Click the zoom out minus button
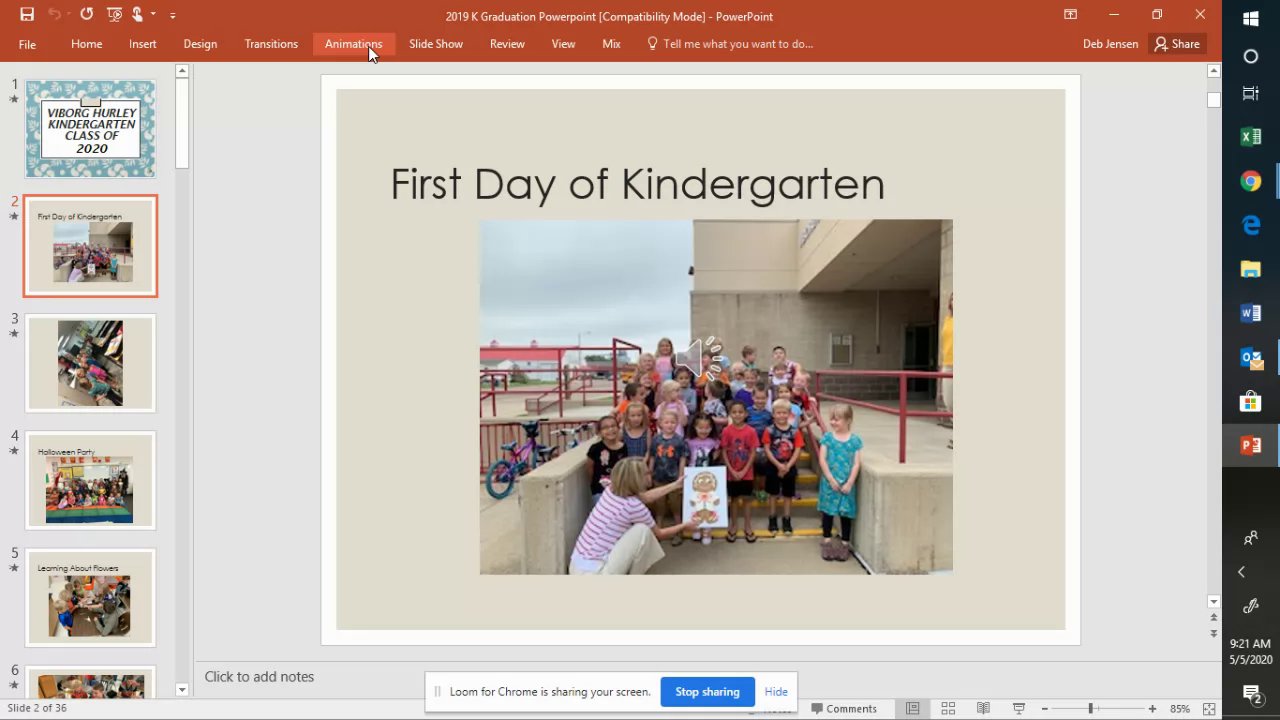Screen dimensions: 1280x720 pyautogui.click(x=1045, y=709)
